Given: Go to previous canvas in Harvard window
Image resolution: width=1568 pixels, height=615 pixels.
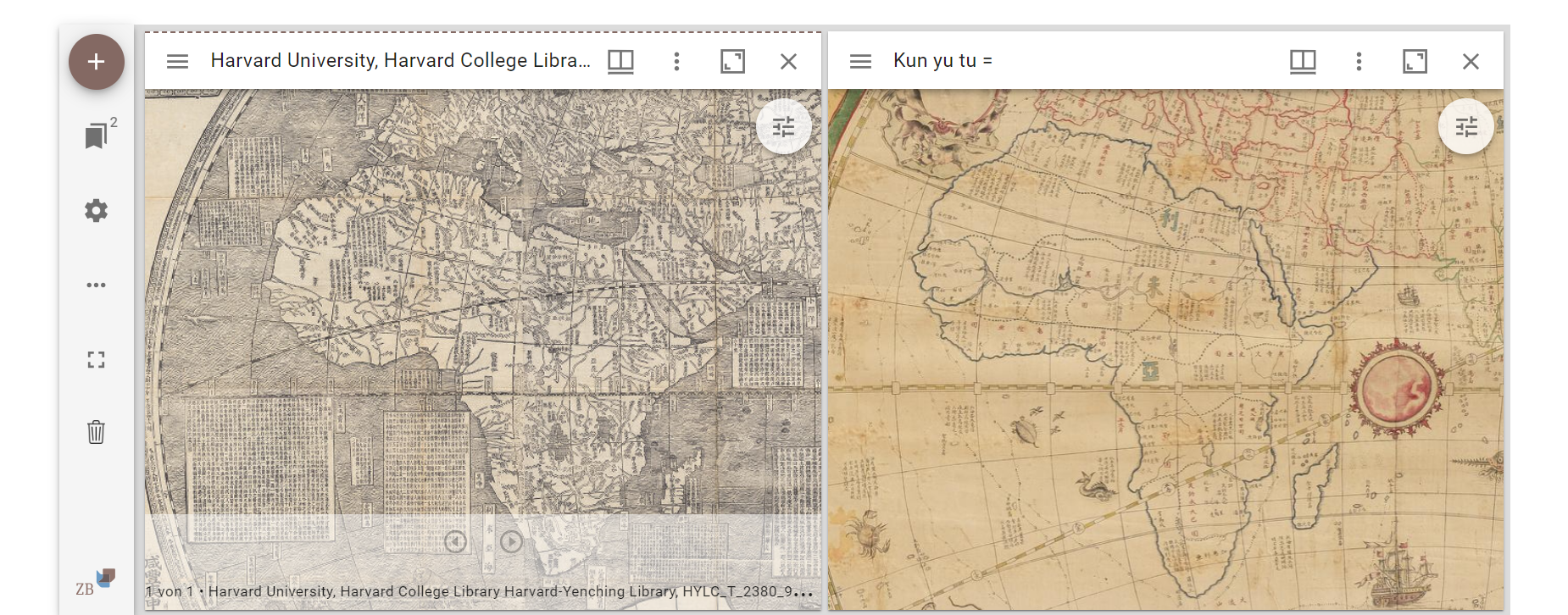Looking at the screenshot, I should pyautogui.click(x=456, y=541).
